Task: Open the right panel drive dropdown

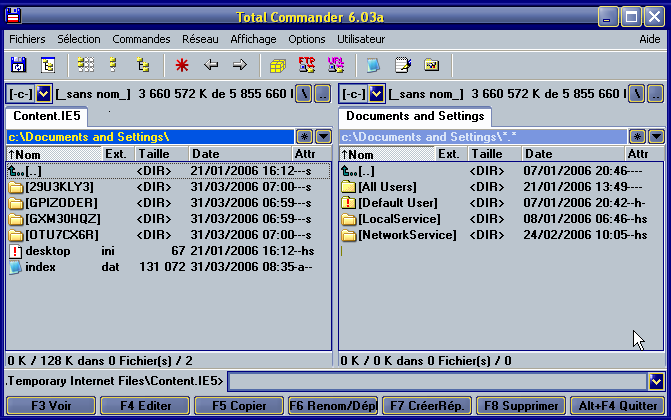Action: pyautogui.click(x=377, y=93)
